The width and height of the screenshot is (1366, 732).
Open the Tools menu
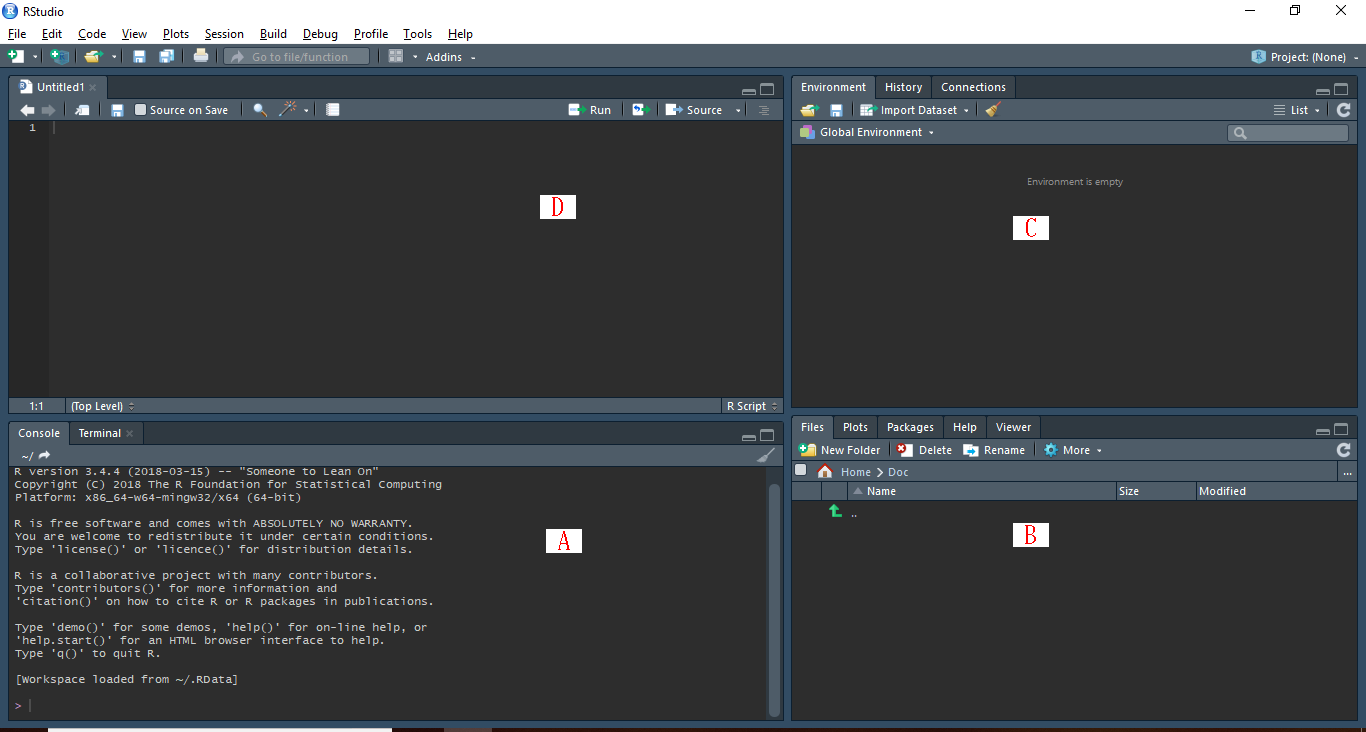(418, 34)
